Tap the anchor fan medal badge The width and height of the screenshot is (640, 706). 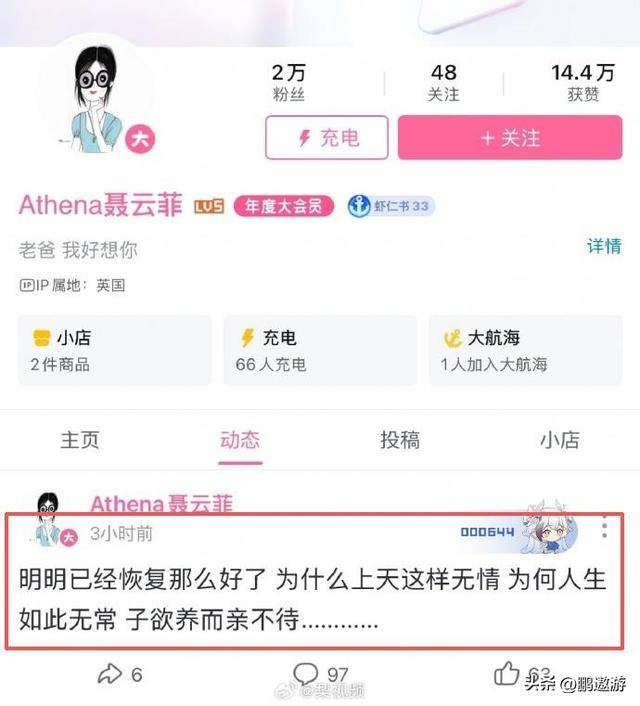[391, 206]
